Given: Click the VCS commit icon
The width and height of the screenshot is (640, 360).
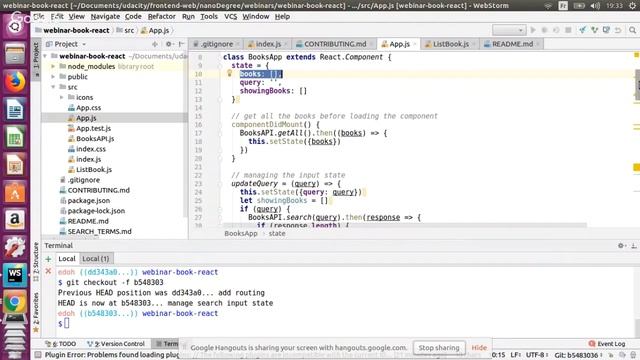Looking at the screenshot, I should point(594,30).
